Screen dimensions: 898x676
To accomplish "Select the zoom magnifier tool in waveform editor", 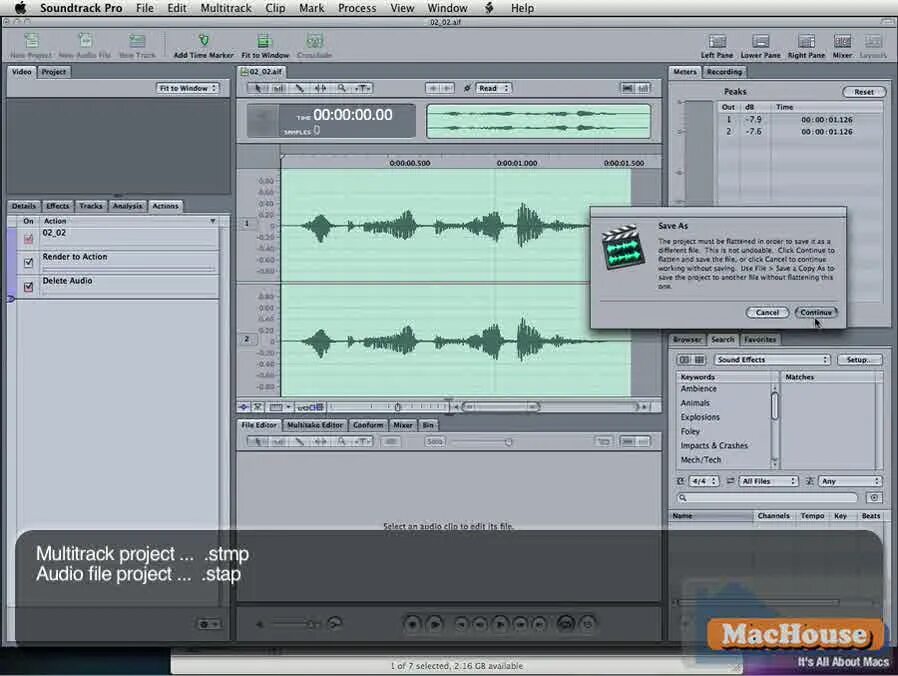I will 341,88.
